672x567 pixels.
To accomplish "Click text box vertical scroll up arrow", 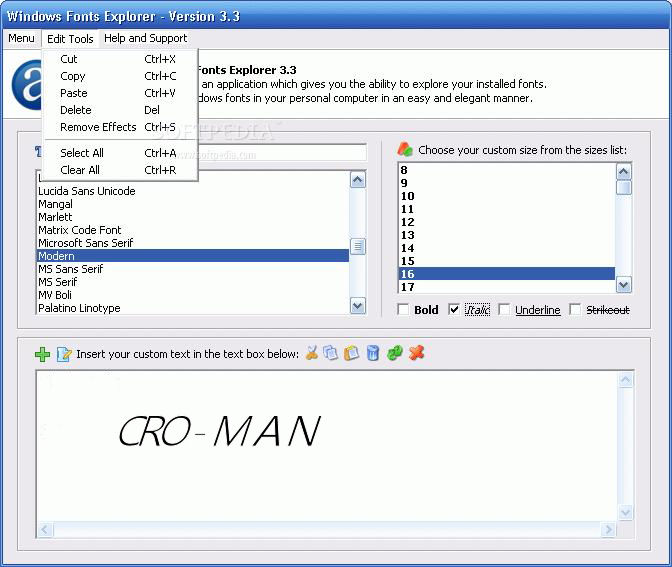I will click(x=626, y=380).
